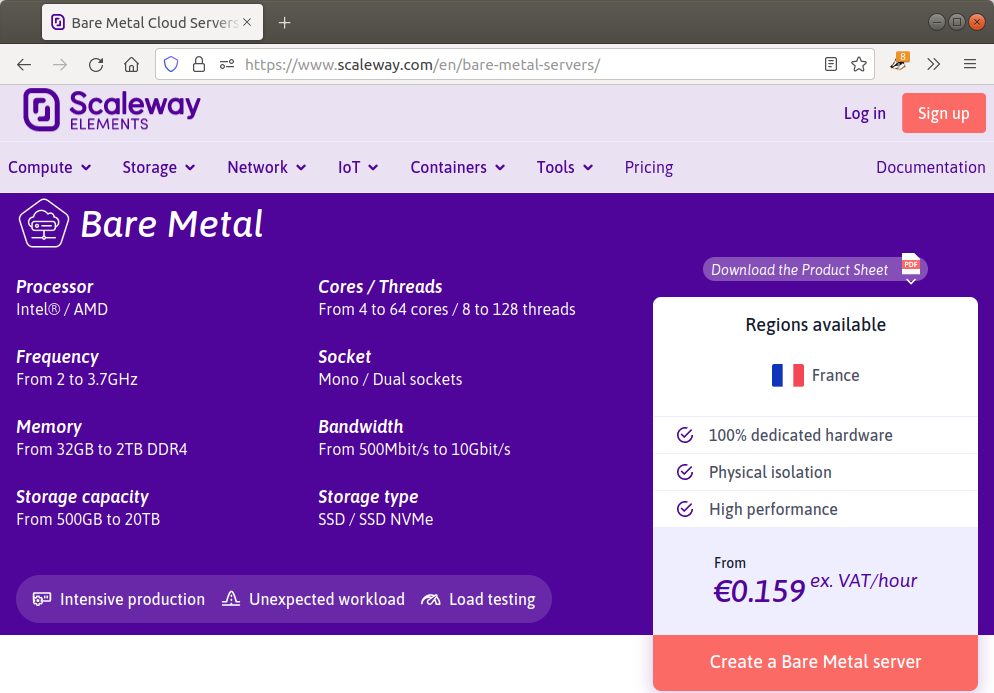Click the Bare Metal server cloud icon

coord(44,223)
